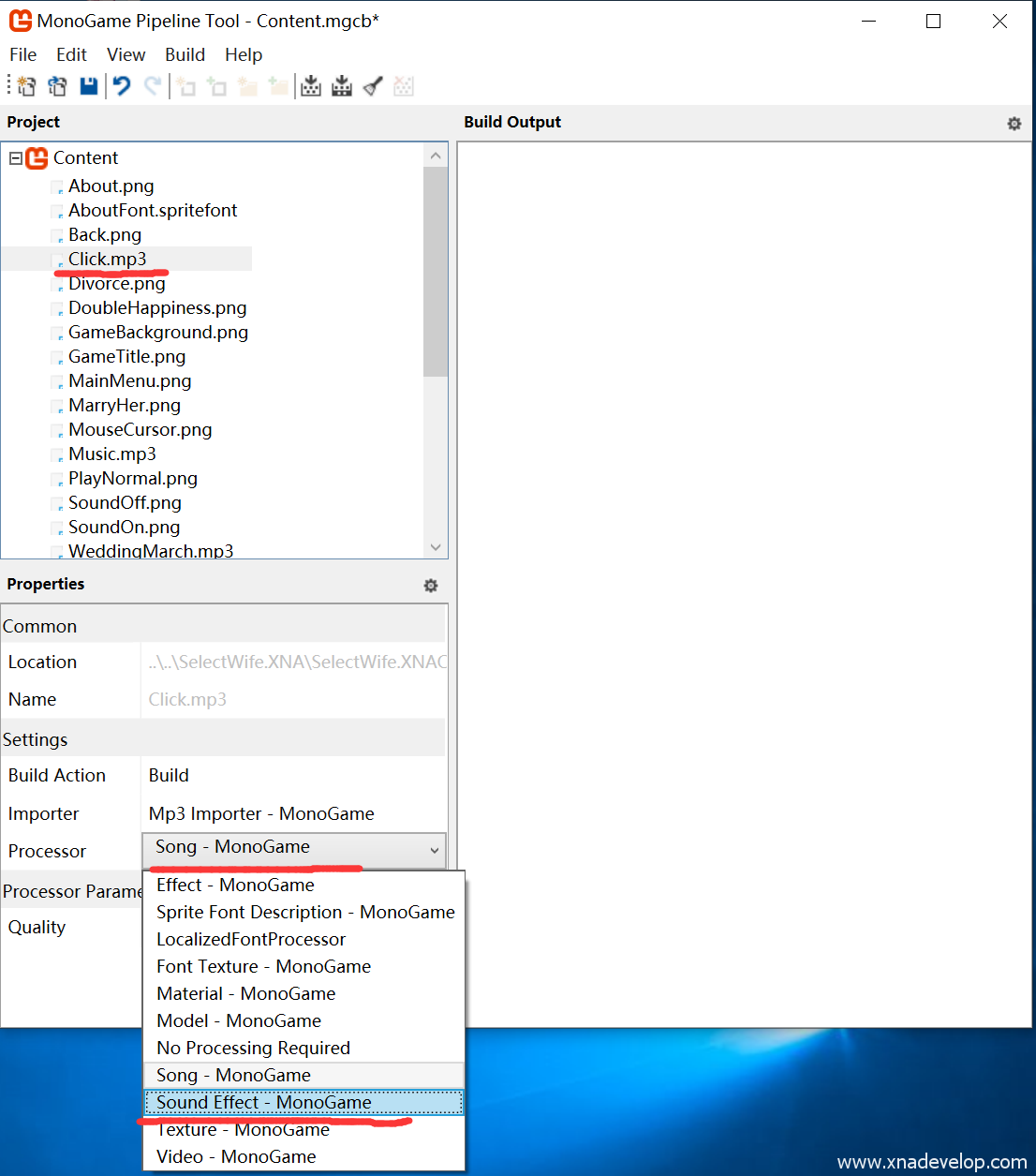Collapse the Content root tree node
Image resolution: width=1036 pixels, height=1176 pixels.
[16, 158]
